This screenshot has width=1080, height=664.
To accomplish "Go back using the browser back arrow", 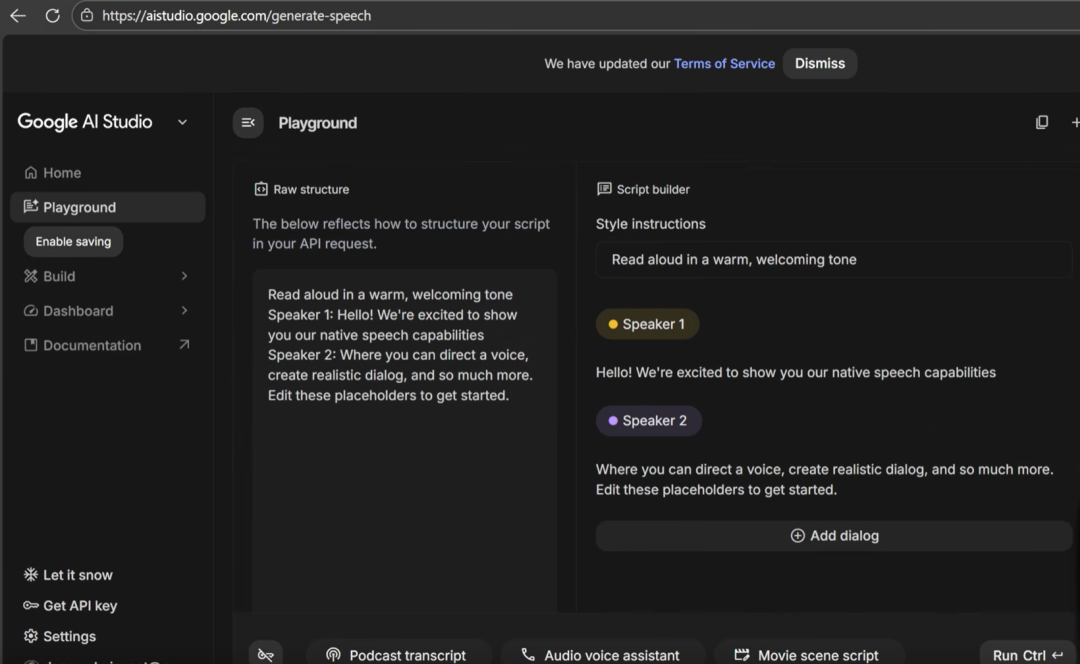I will [x=18, y=16].
